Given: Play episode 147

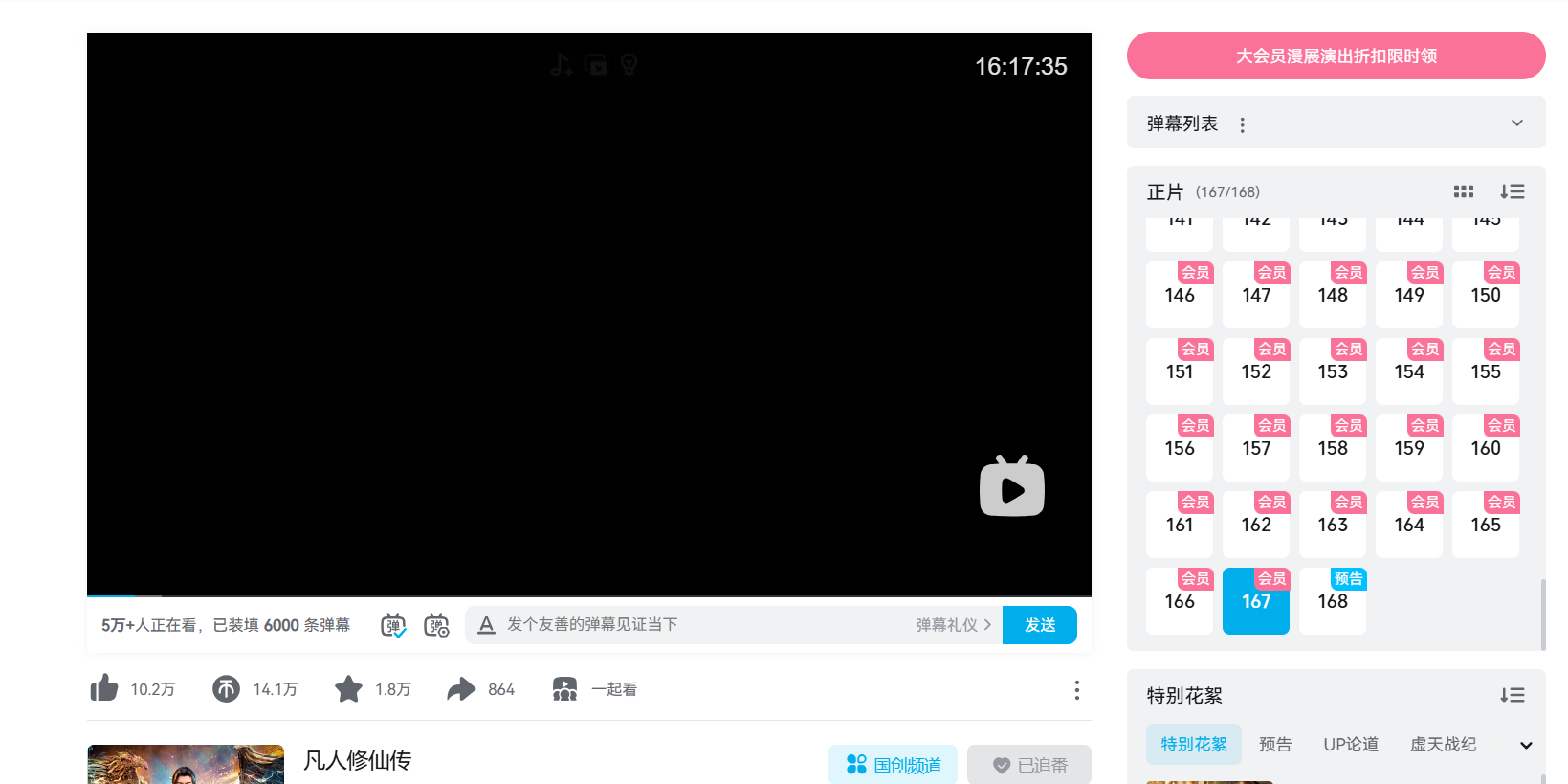Looking at the screenshot, I should coord(1256,295).
